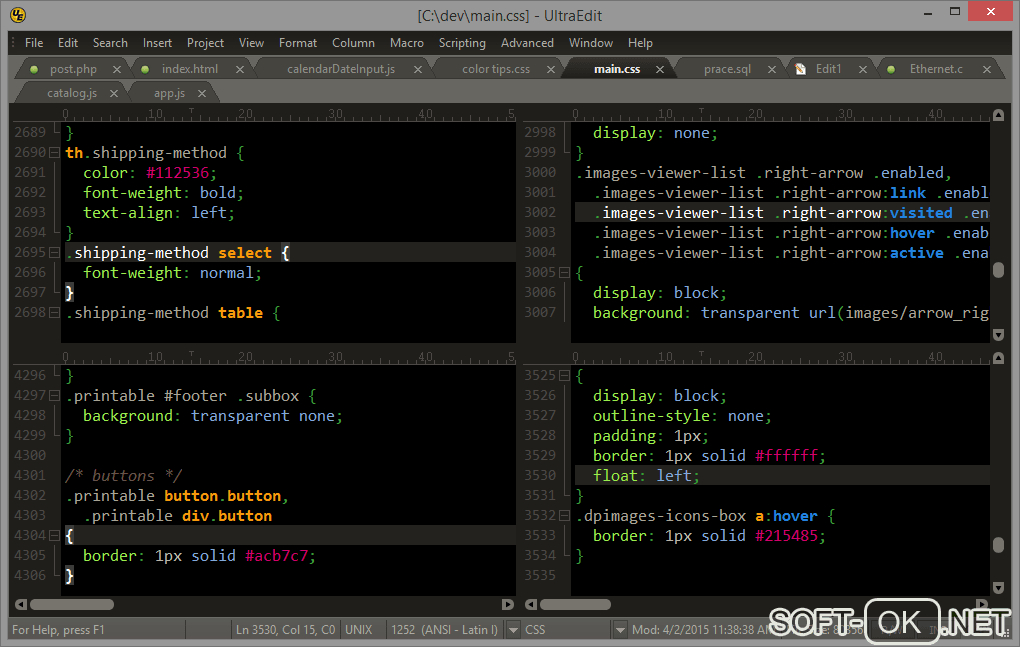This screenshot has height=647, width=1020.
Task: Click left arrow of bottom-left horizontal scrollbar
Action: point(21,604)
